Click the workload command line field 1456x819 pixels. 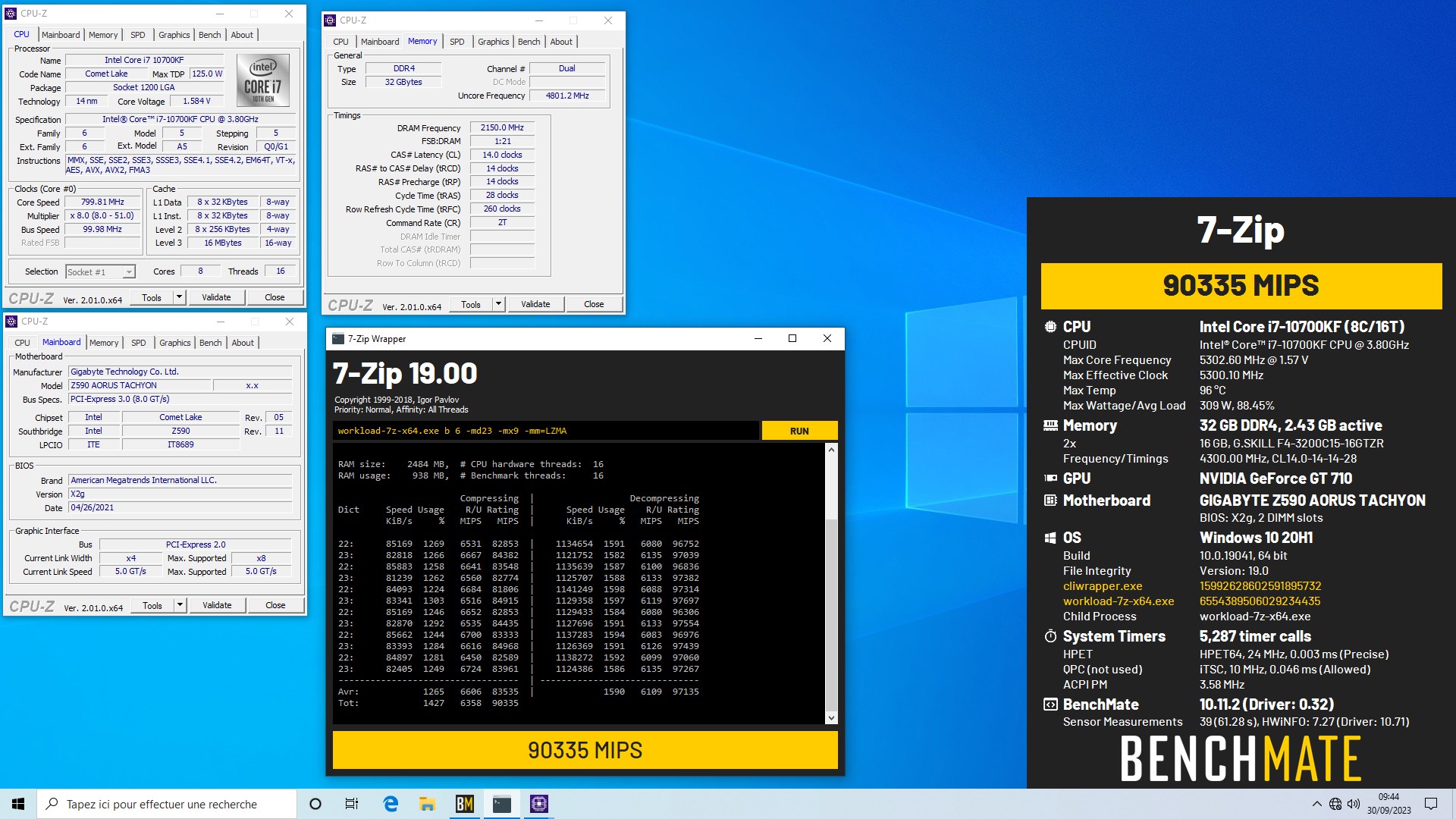545,431
